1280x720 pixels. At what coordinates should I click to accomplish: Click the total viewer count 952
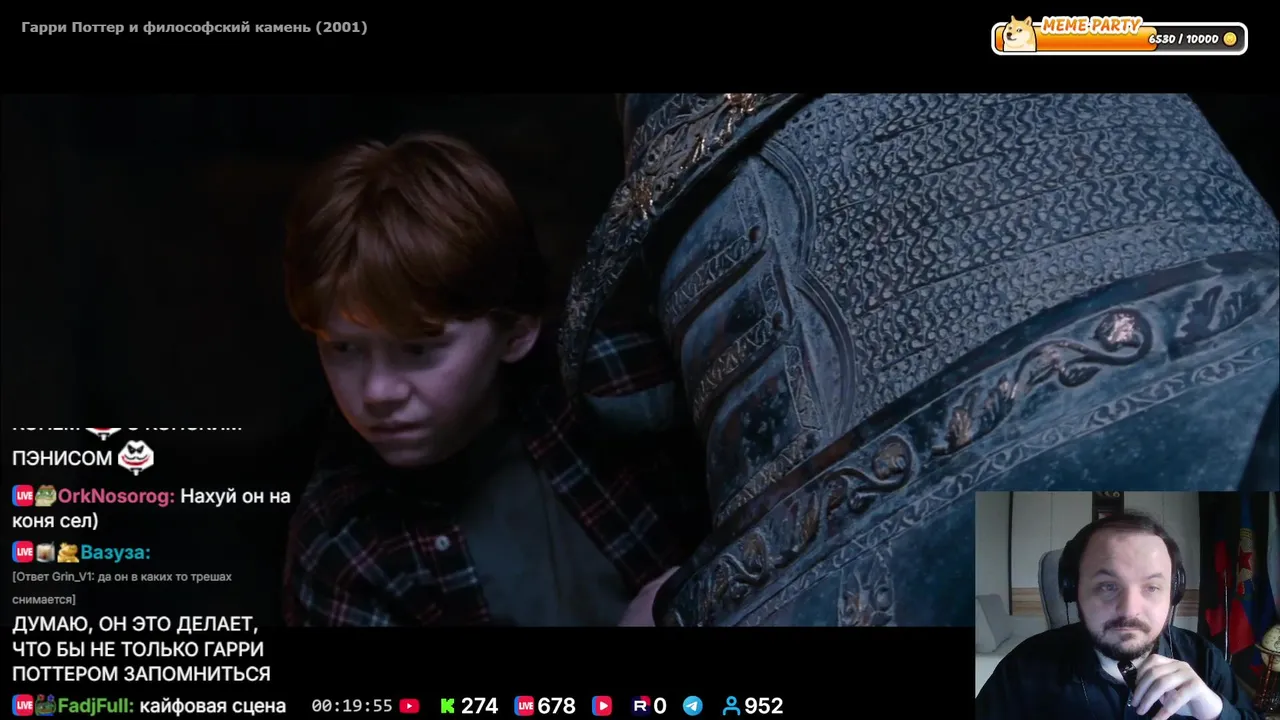click(x=764, y=706)
